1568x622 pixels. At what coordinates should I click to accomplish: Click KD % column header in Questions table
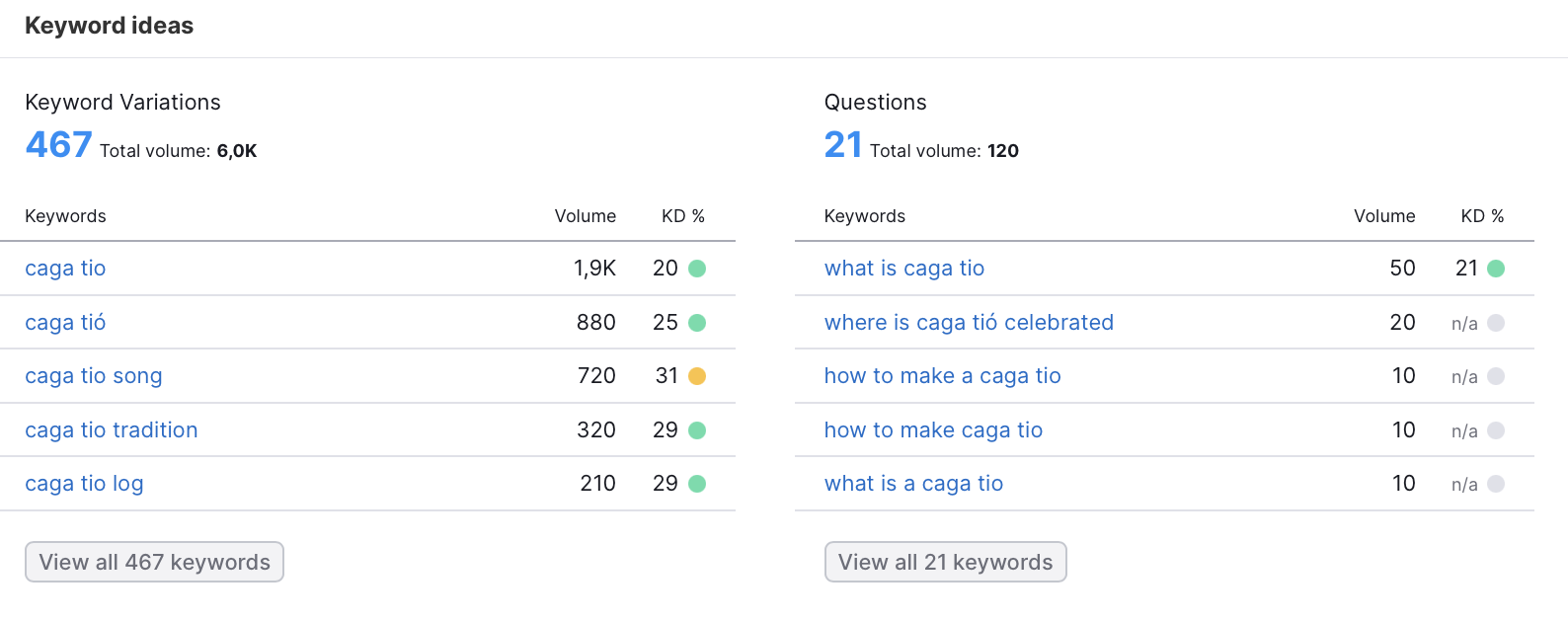pyautogui.click(x=1482, y=216)
